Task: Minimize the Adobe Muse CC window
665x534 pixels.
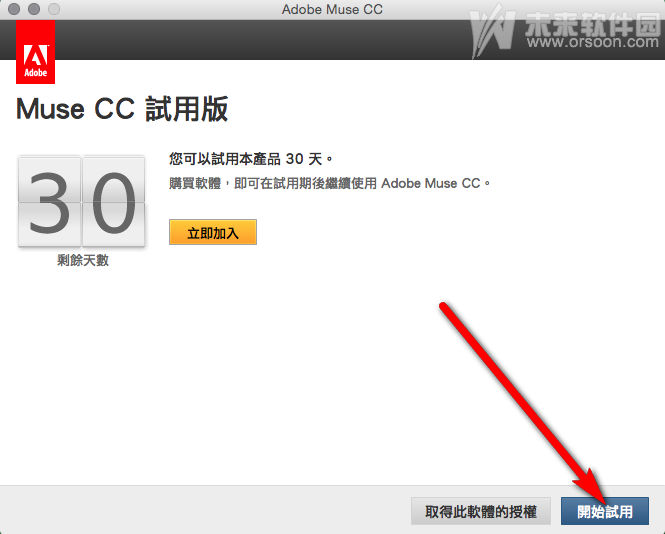Action: pyautogui.click(x=34, y=9)
